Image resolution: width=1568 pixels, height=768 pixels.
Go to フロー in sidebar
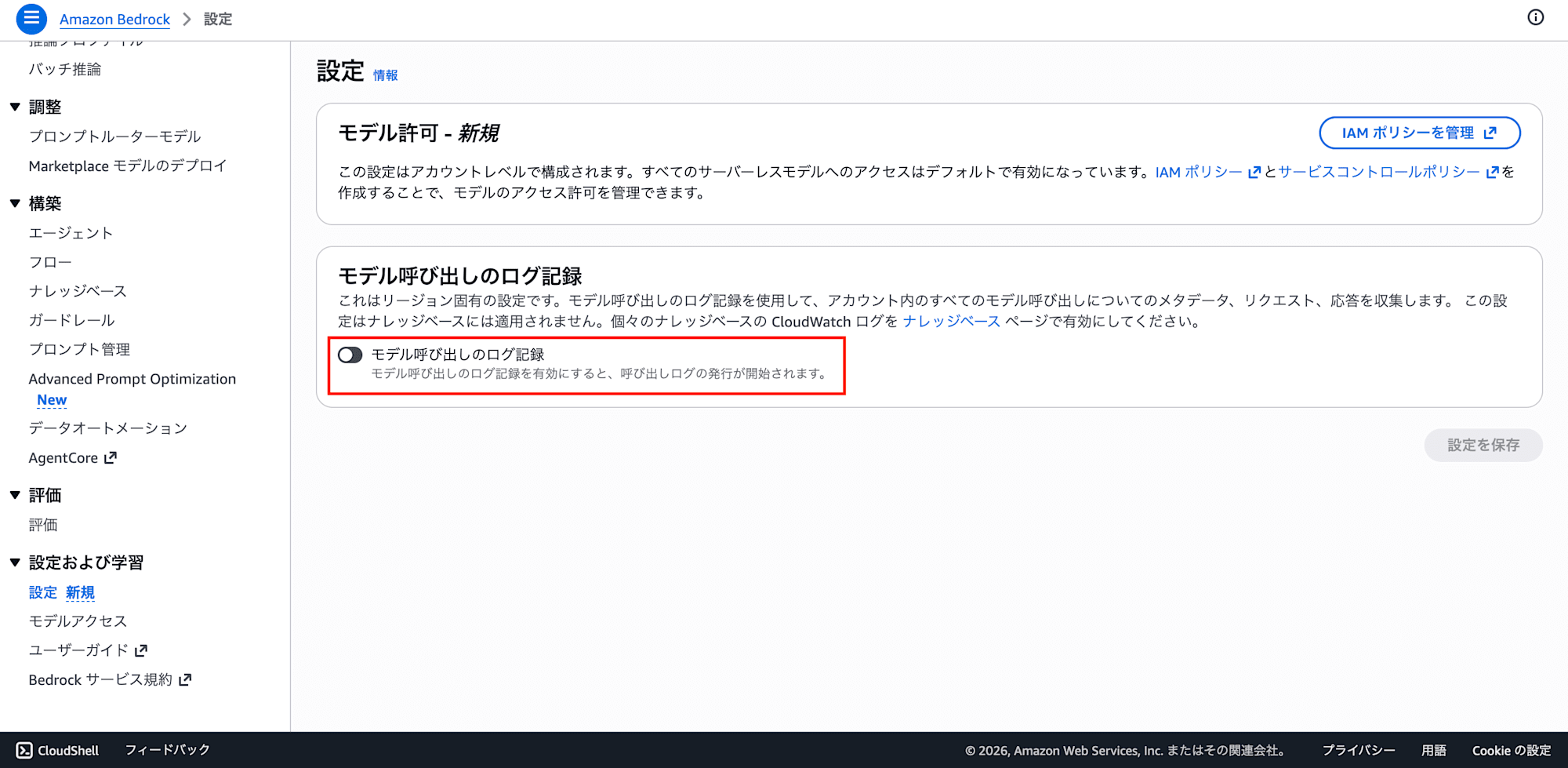point(50,262)
